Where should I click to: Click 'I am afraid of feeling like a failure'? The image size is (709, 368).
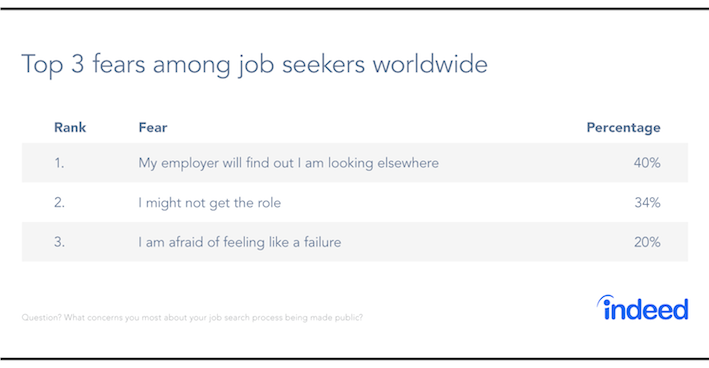coord(240,242)
